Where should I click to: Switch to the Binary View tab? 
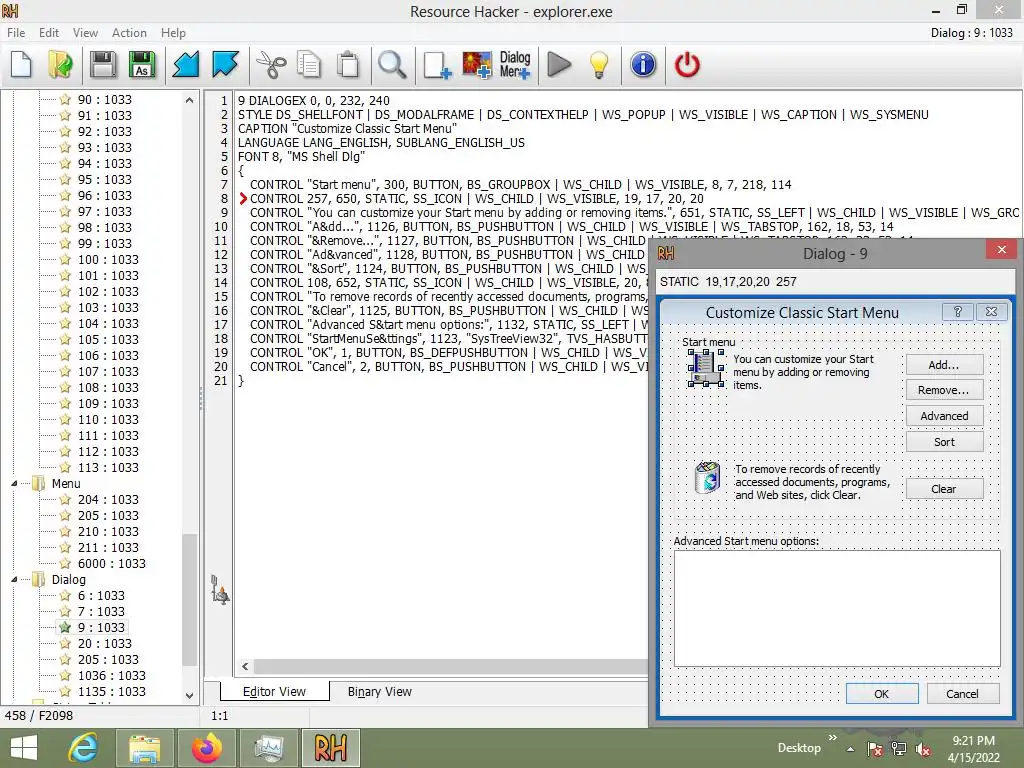(379, 692)
